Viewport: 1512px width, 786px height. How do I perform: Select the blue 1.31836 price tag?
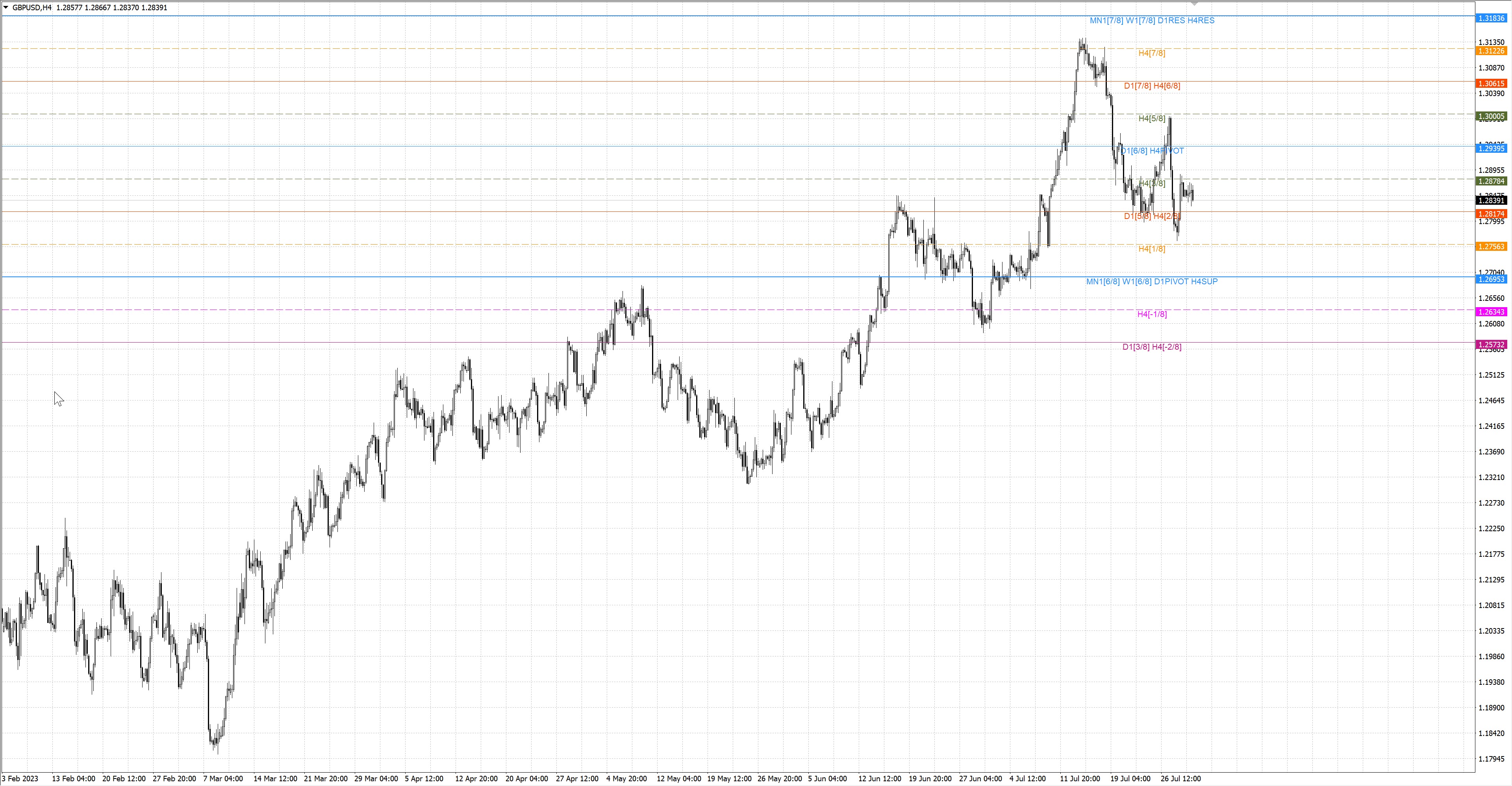(1491, 18)
